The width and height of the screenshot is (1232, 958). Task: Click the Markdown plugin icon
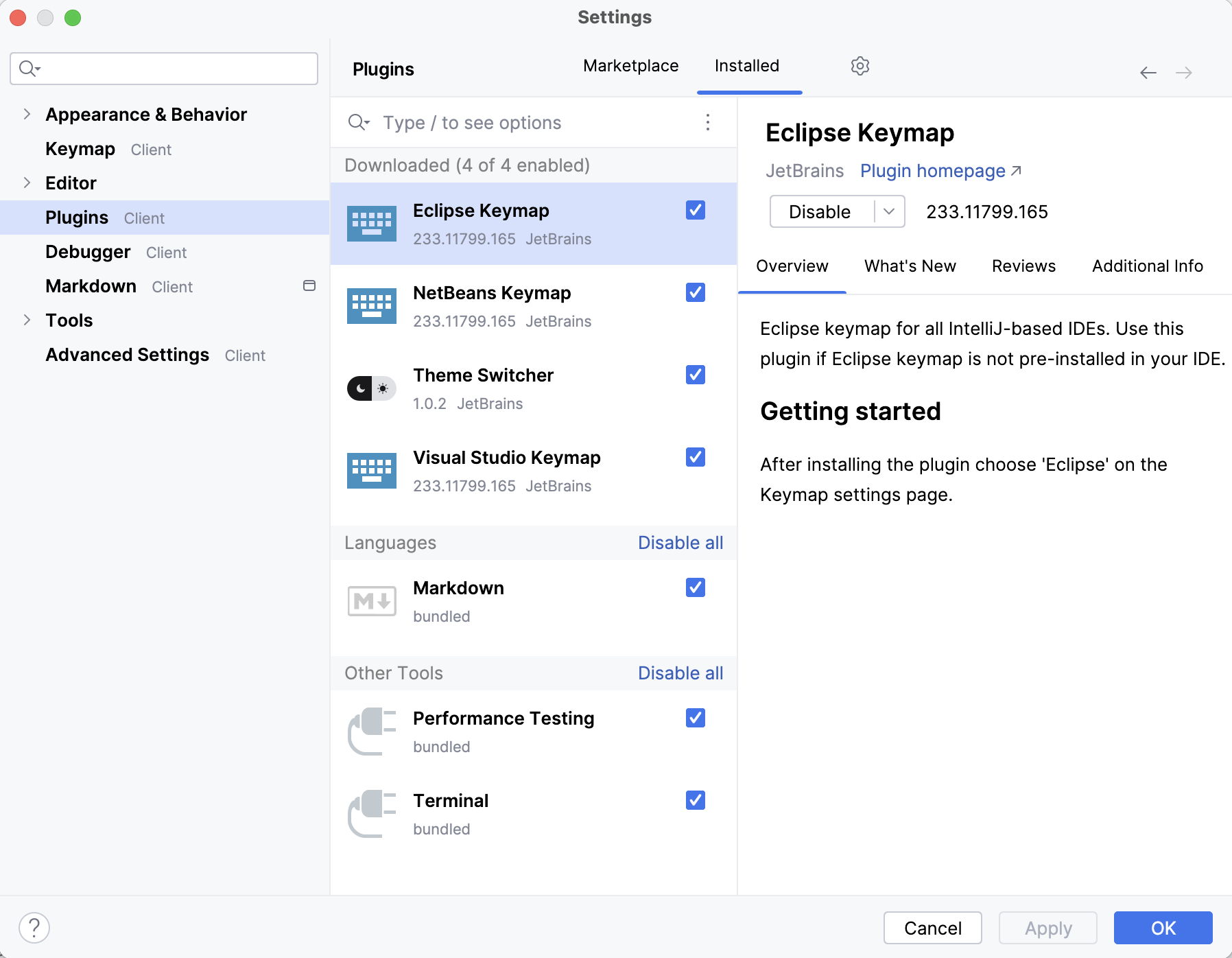(x=371, y=600)
